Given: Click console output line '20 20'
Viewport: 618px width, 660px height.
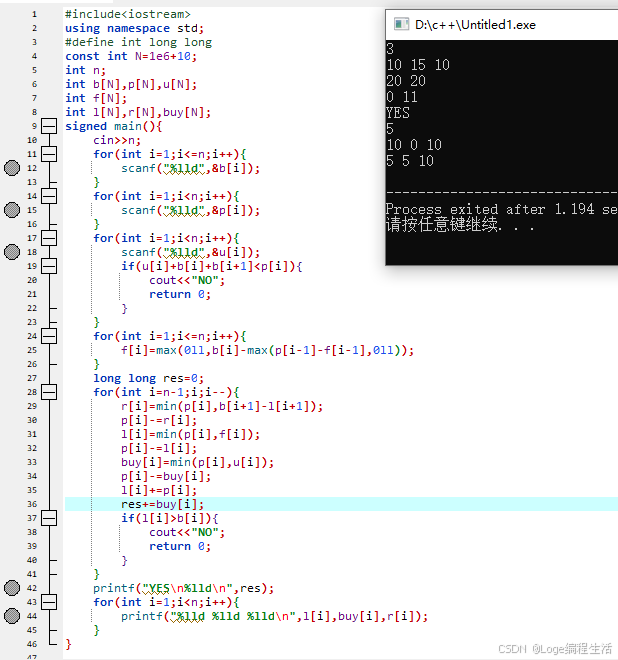Looking at the screenshot, I should (406, 81).
